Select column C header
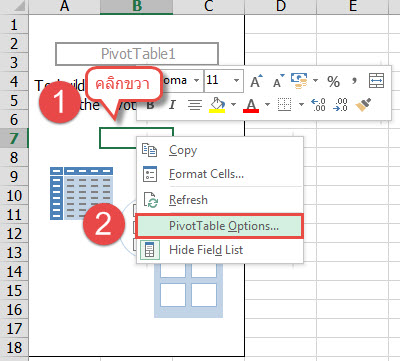Viewport: 400px width, 361px height. pyautogui.click(x=209, y=7)
